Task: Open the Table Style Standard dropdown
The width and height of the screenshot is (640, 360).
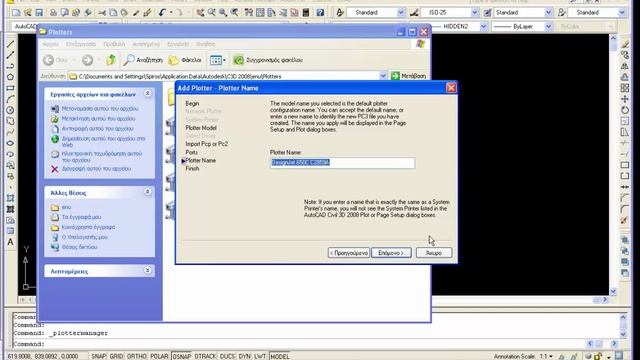Action: pos(548,13)
